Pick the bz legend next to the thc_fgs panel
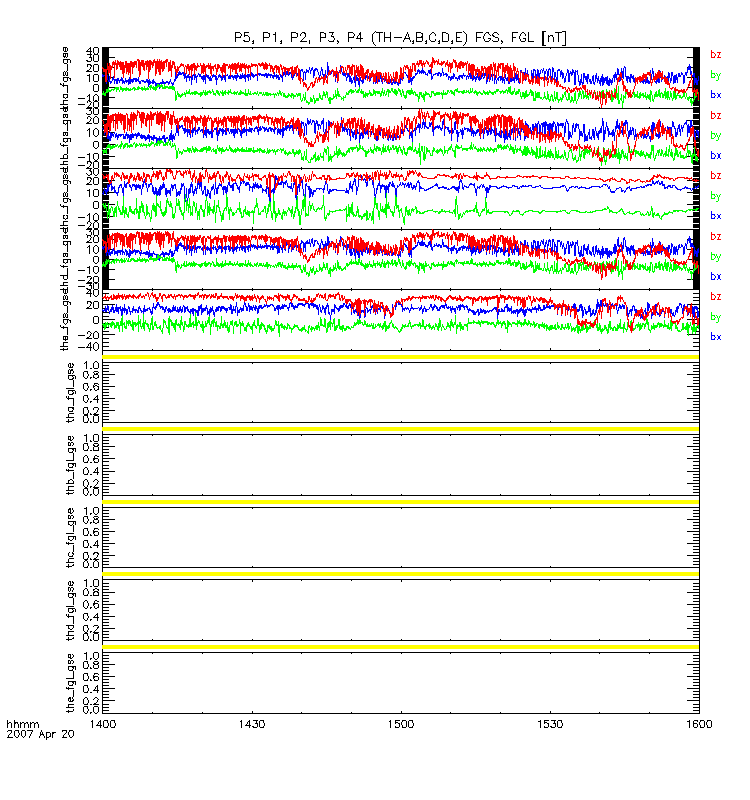 coord(716,176)
